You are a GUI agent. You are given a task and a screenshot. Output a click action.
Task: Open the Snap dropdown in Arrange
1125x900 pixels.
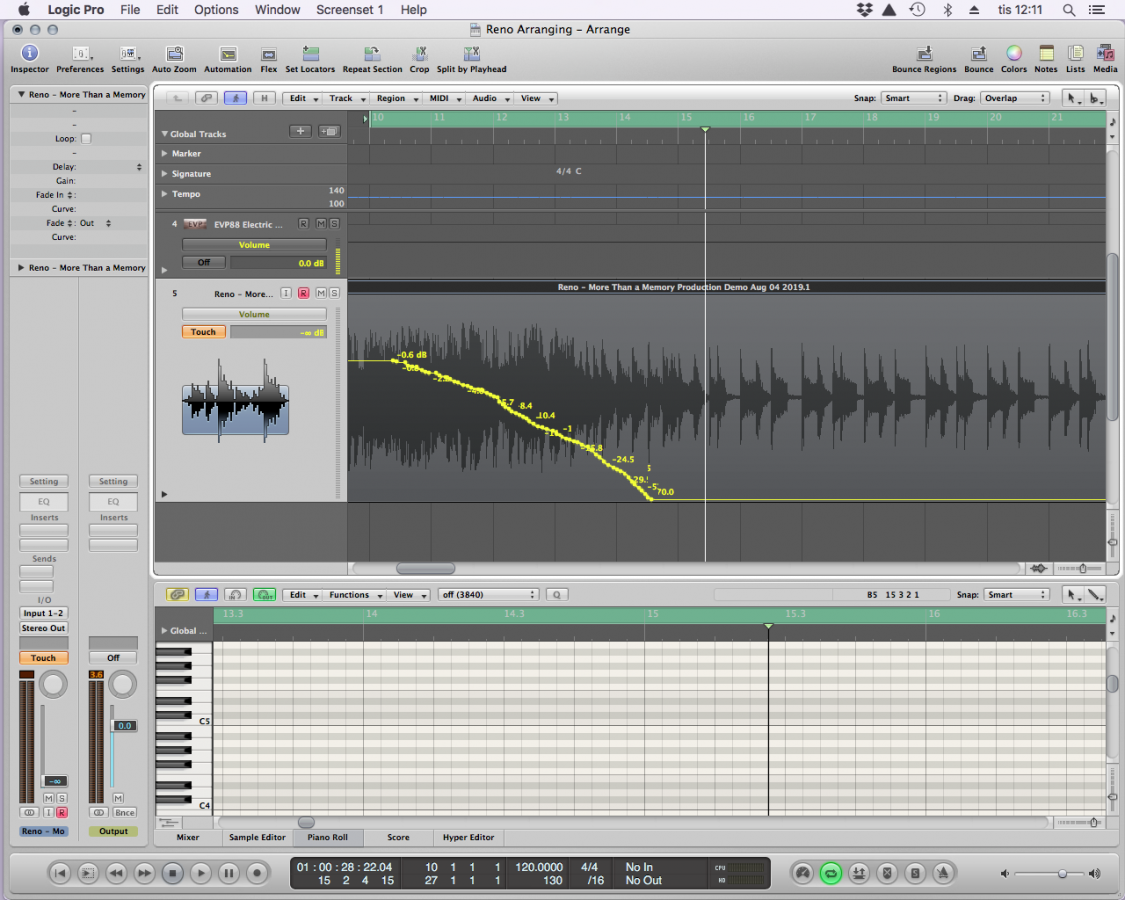[x=913, y=98]
